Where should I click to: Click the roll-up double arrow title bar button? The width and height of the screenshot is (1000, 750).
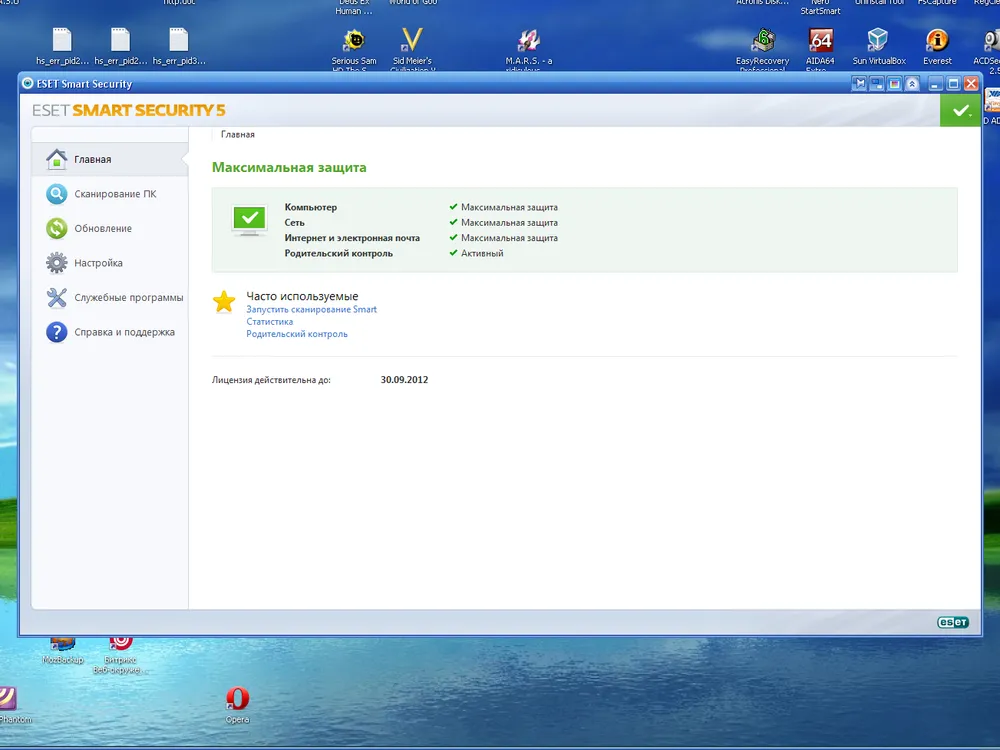913,84
